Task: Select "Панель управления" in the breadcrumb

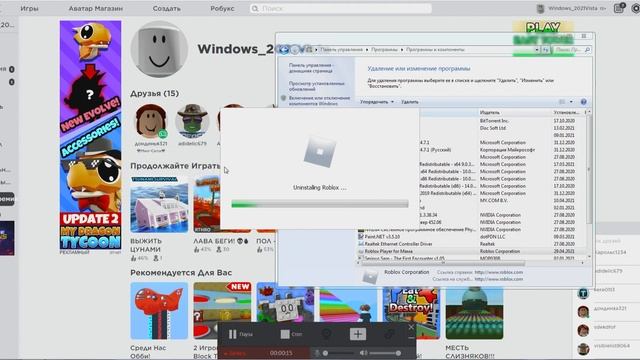Action: click(x=341, y=49)
